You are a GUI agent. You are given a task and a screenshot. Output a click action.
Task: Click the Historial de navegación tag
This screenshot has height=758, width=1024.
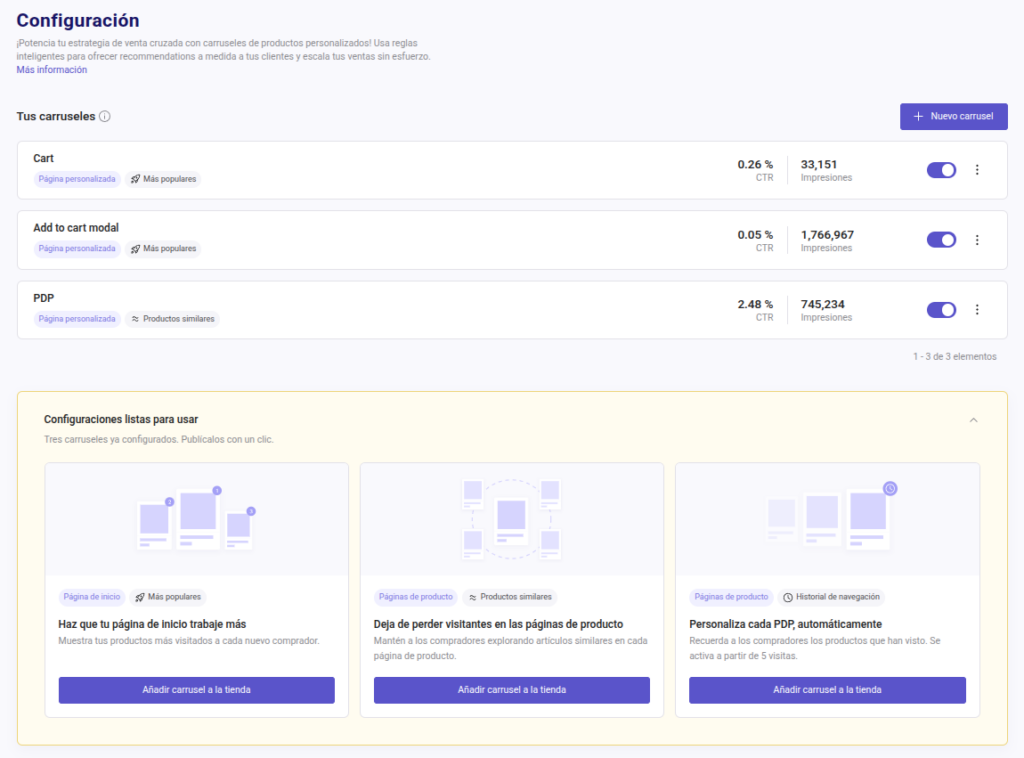[831, 597]
